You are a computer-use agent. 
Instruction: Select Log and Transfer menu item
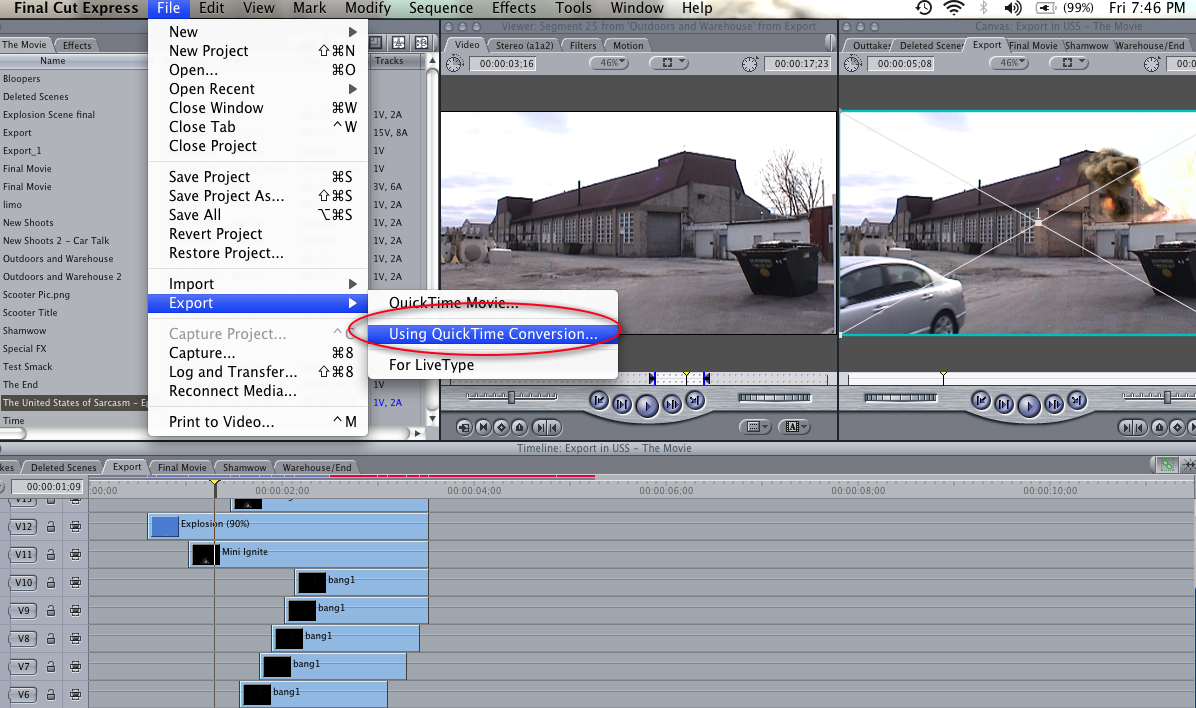(x=258, y=372)
